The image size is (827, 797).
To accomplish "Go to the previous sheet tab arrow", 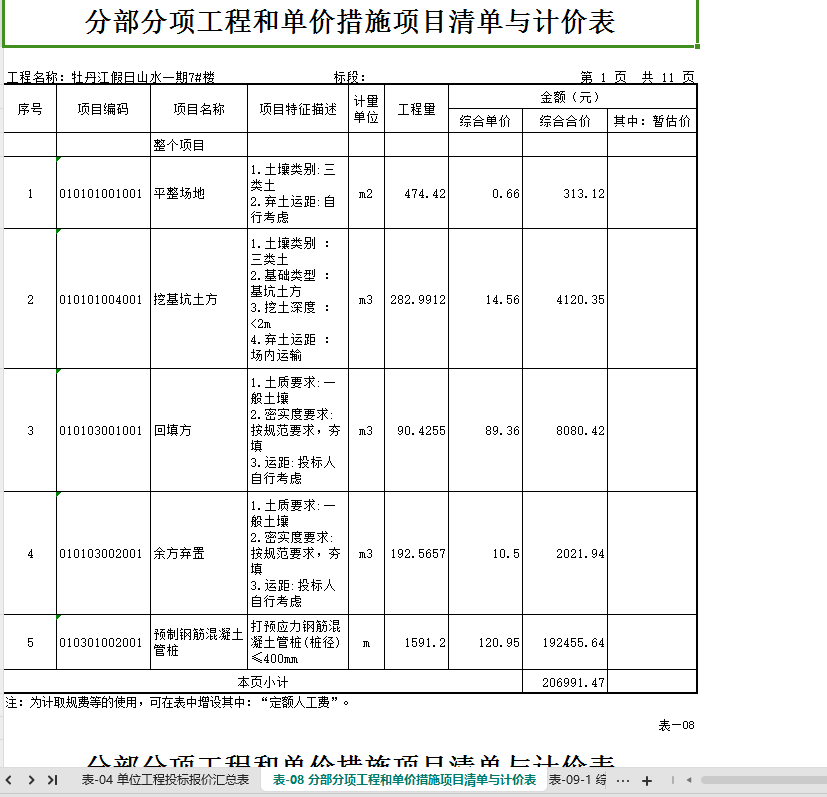I will [9, 780].
